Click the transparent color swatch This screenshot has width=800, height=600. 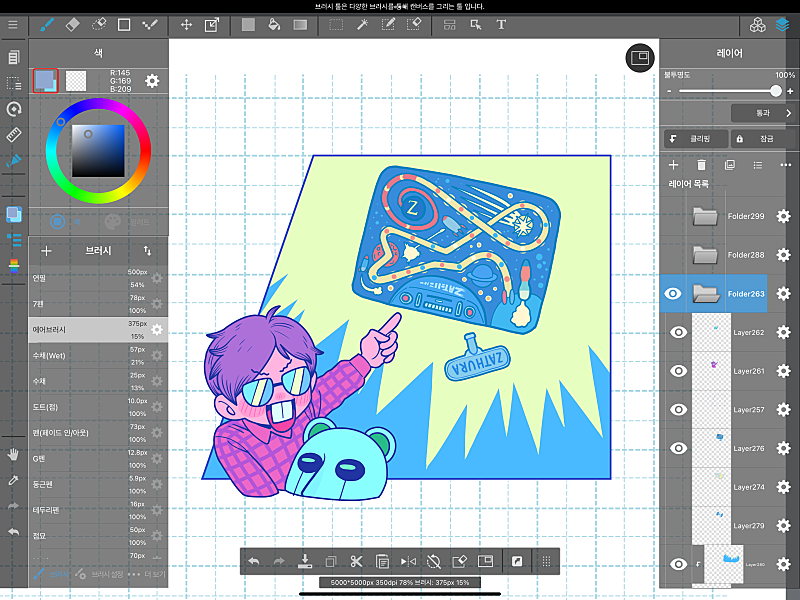[x=77, y=81]
